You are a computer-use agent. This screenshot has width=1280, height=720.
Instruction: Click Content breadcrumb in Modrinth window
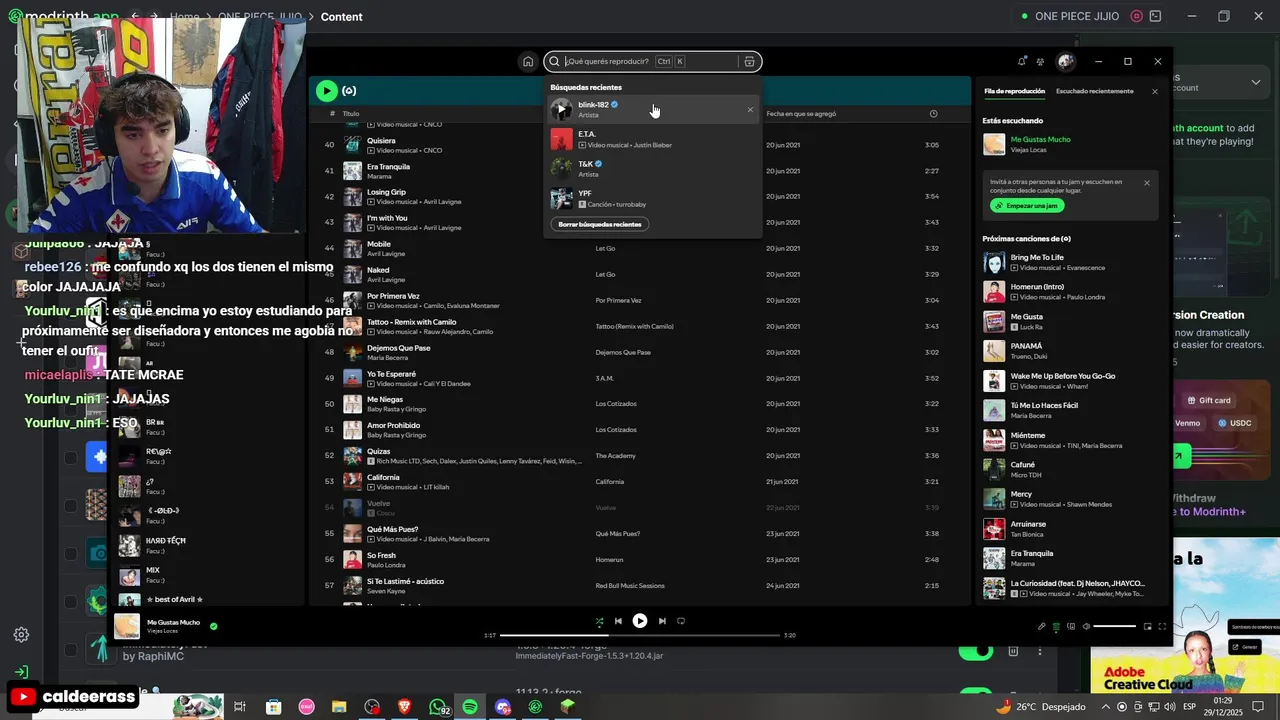click(x=342, y=17)
